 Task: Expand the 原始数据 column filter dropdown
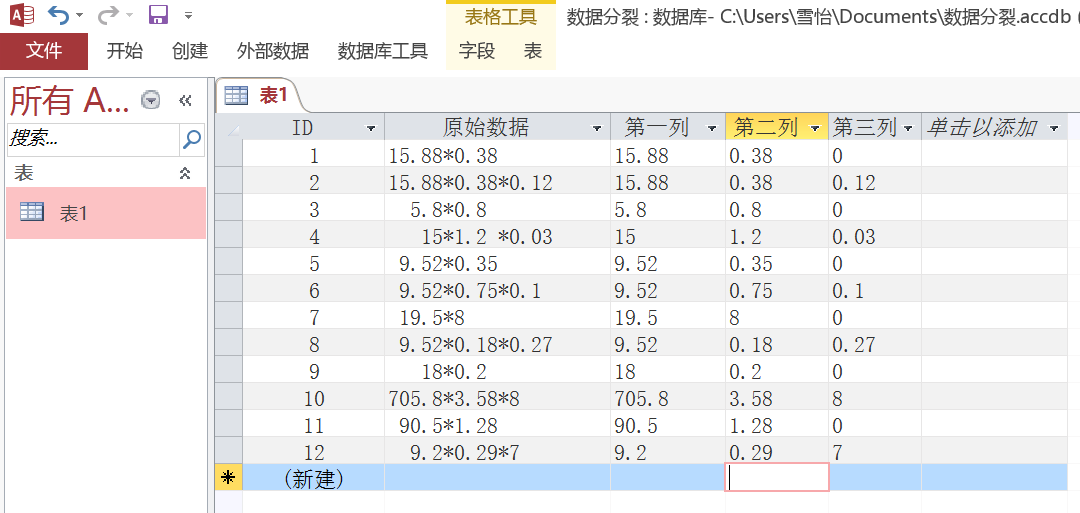[x=598, y=128]
